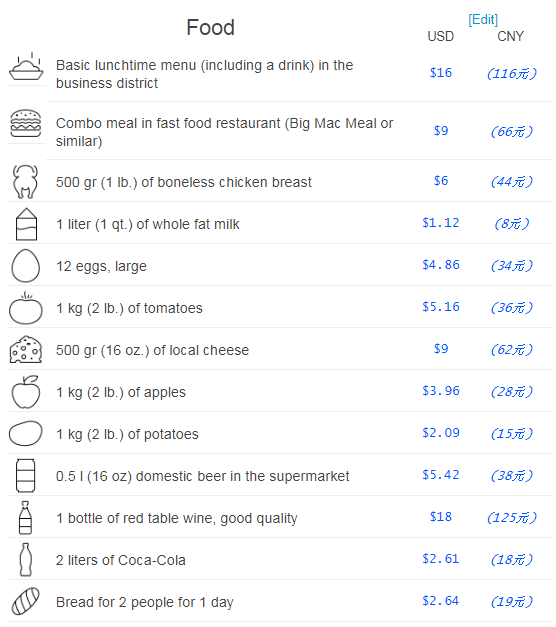The width and height of the screenshot is (556, 627).
Task: Select the egg icon
Action: pyautogui.click(x=26, y=266)
